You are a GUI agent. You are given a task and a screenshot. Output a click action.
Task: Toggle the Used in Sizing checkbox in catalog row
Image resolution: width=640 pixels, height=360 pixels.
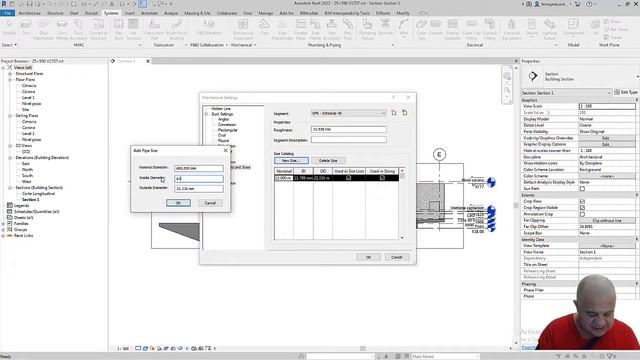(x=382, y=178)
